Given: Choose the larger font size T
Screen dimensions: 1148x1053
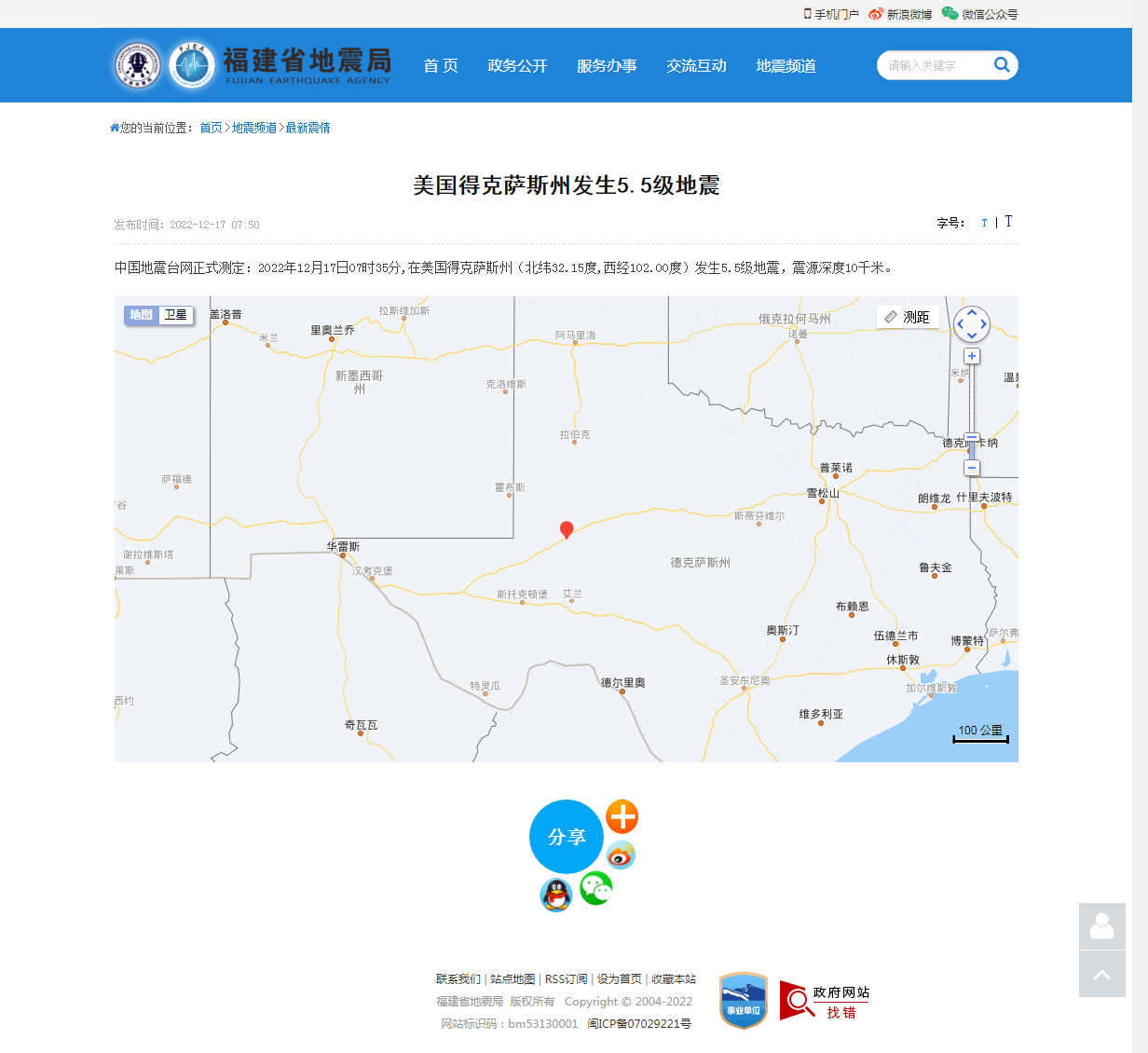Looking at the screenshot, I should [x=1008, y=222].
